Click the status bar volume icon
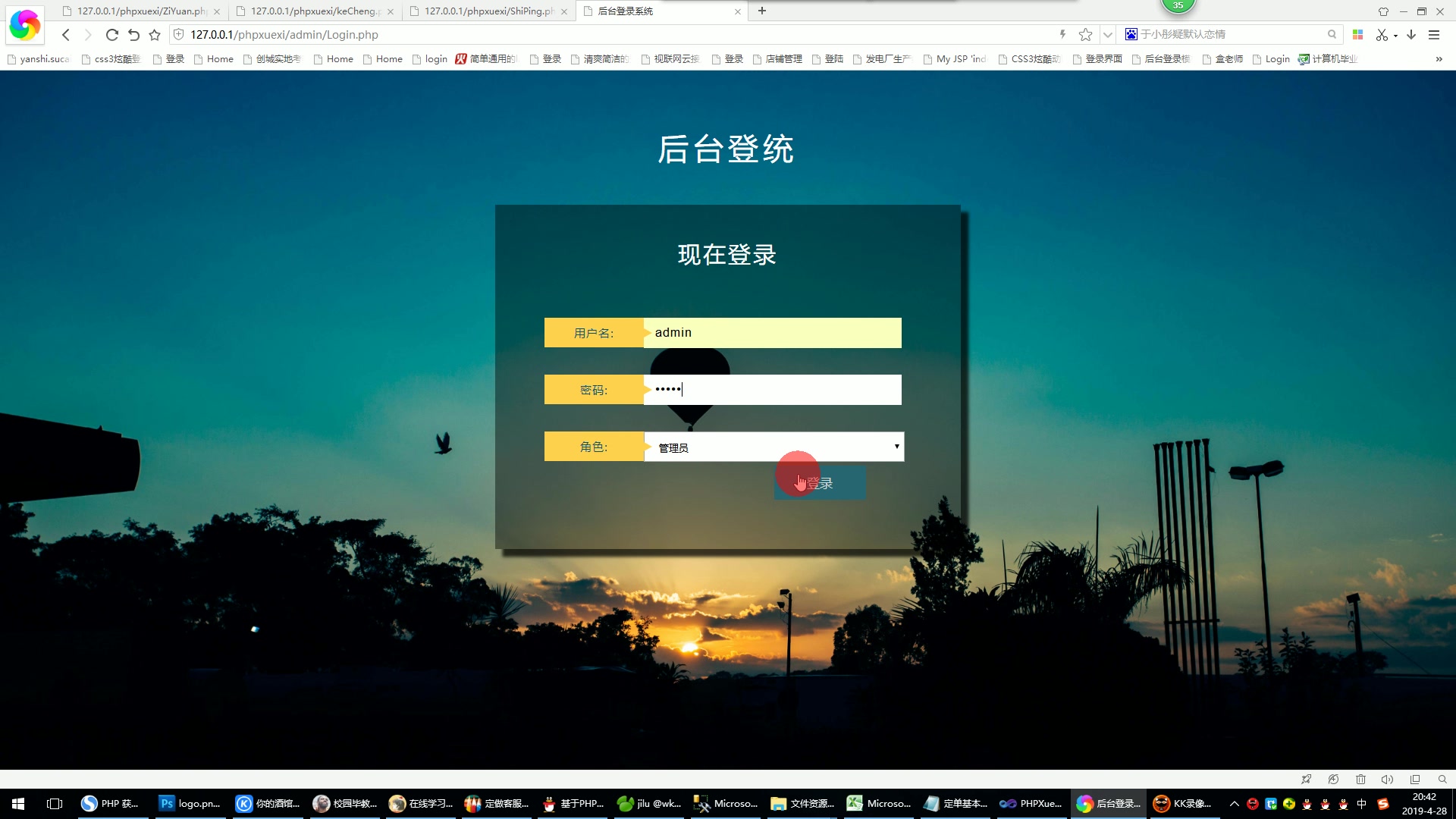The image size is (1456, 819). point(1387,780)
